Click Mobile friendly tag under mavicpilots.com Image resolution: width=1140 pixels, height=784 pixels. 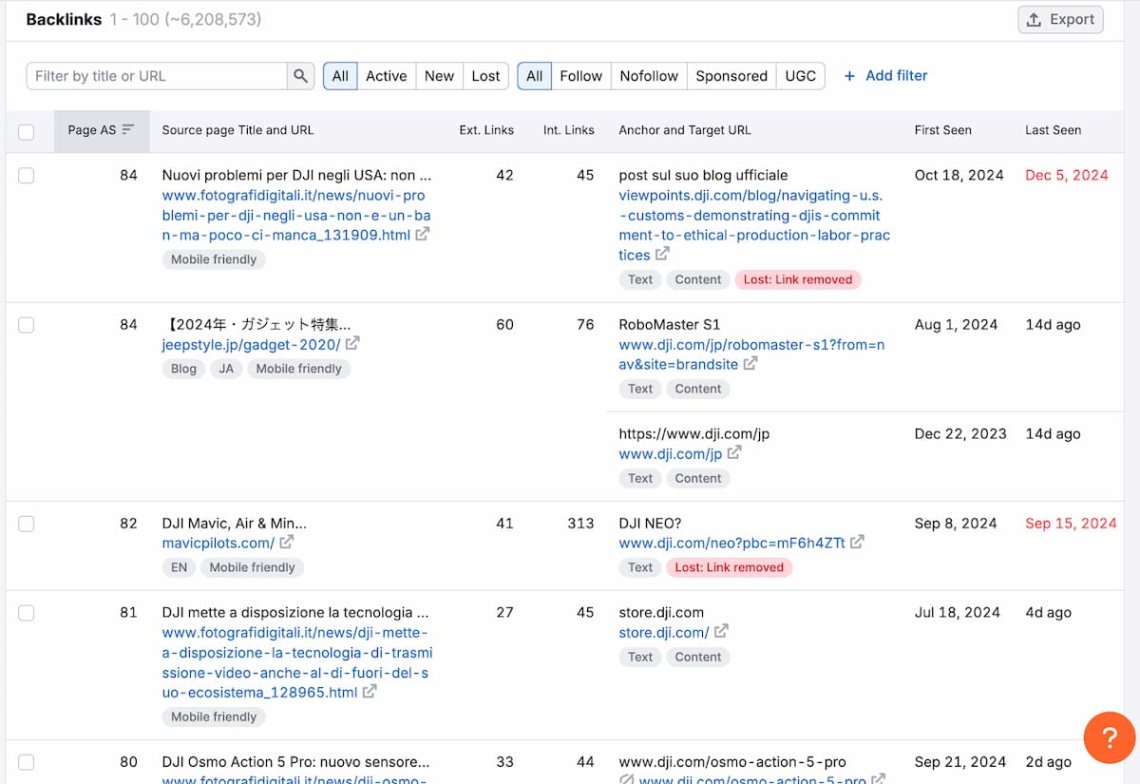(x=252, y=567)
